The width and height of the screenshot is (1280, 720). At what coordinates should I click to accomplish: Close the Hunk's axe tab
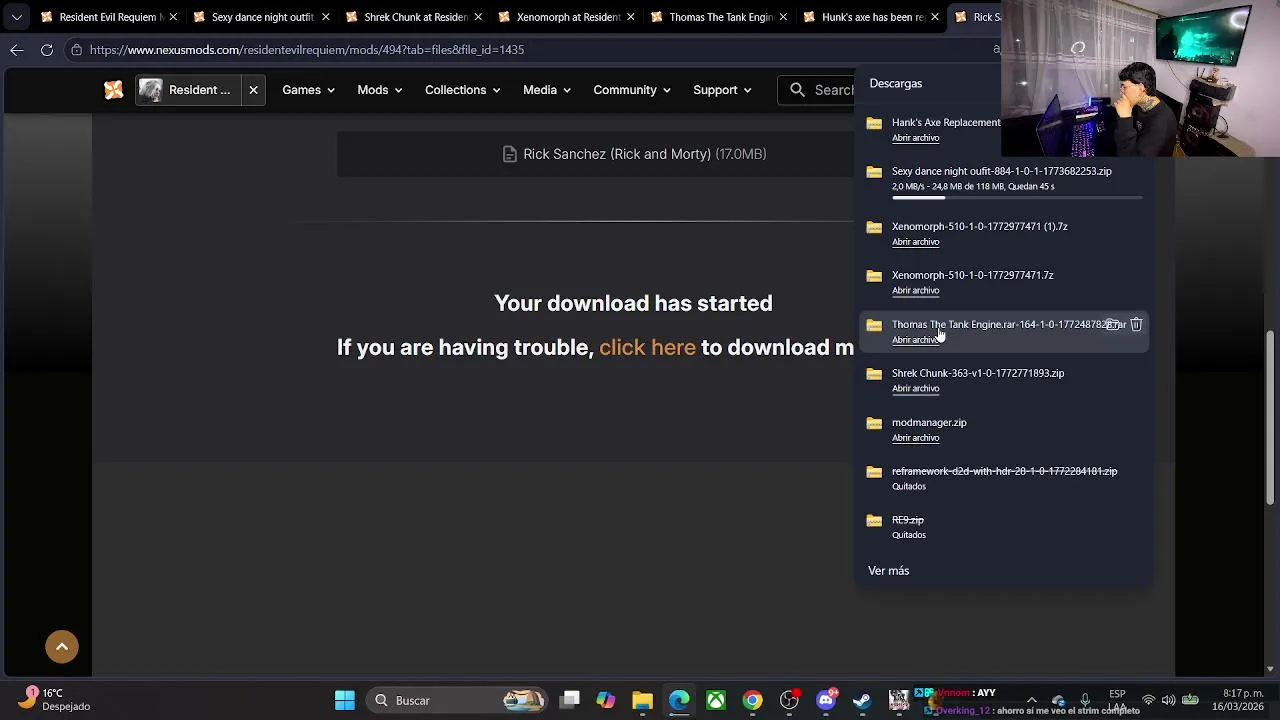click(935, 17)
